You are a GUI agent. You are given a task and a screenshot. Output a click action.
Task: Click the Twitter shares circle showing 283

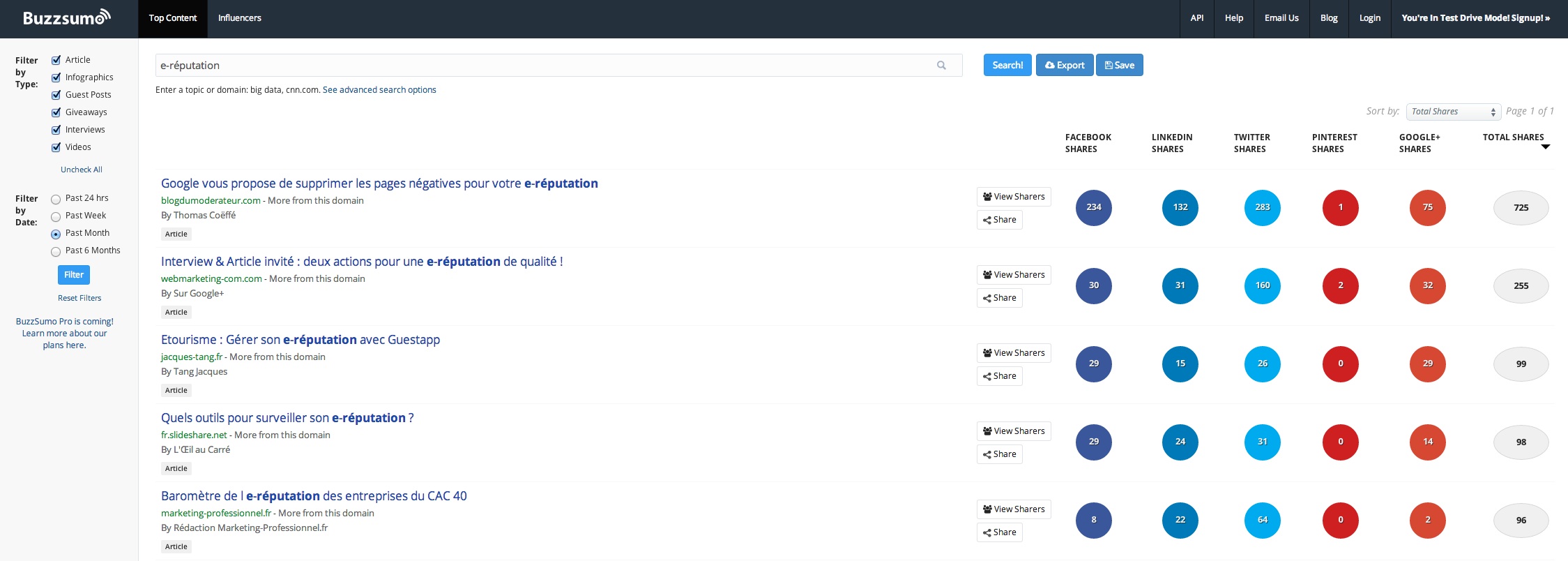[x=1263, y=207]
